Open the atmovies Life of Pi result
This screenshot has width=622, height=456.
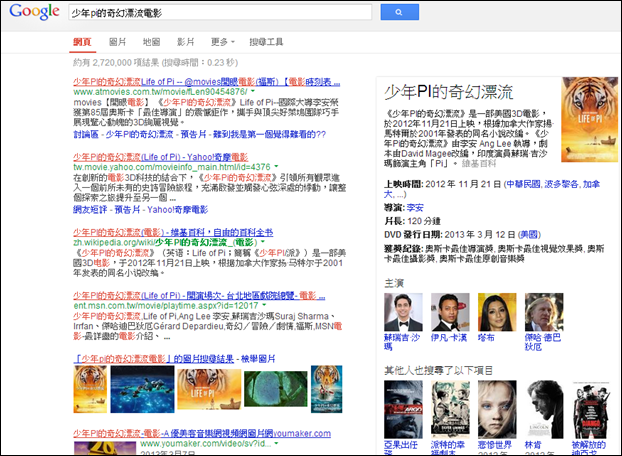[x=206, y=82]
